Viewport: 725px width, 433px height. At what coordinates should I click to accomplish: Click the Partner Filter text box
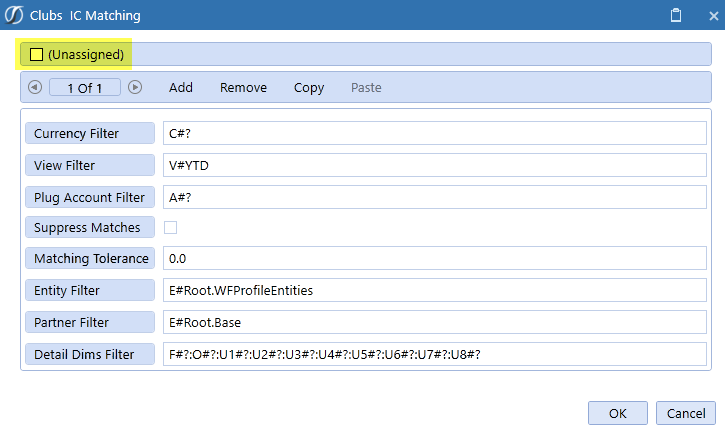coord(434,323)
